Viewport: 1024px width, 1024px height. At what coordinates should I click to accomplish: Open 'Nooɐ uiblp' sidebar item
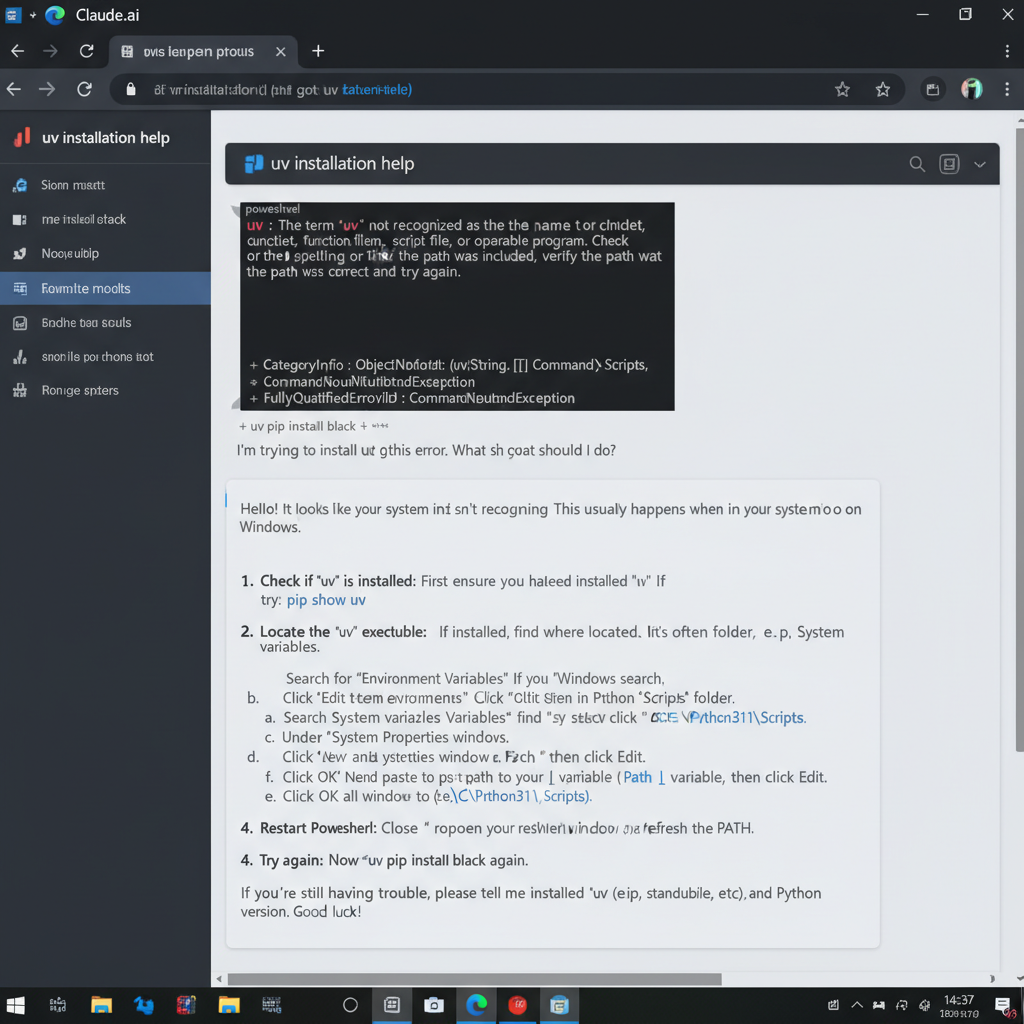(x=105, y=253)
